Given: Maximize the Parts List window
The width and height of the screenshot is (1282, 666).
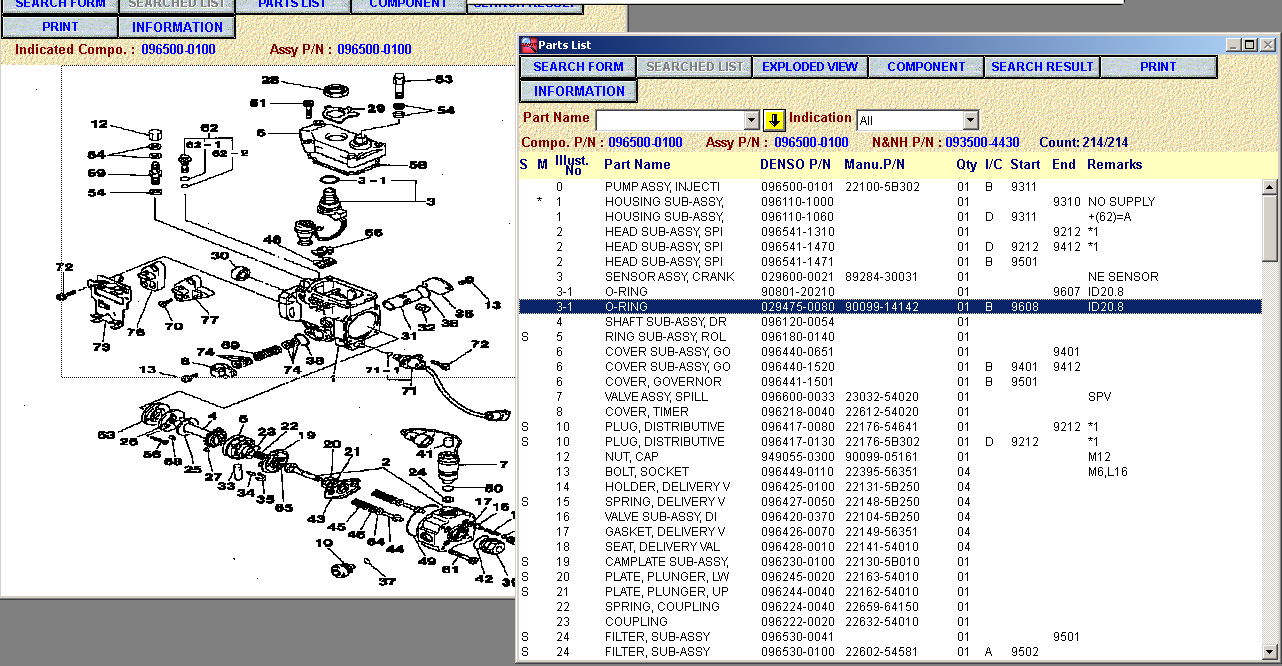Looking at the screenshot, I should (1250, 45).
